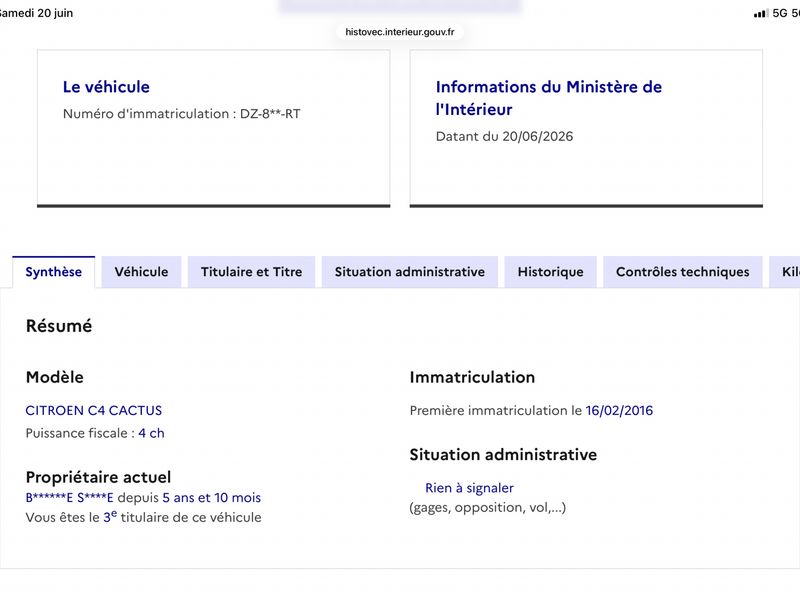Select the partially visible Kilométrage tab
This screenshot has height=600, width=800.
(x=785, y=272)
